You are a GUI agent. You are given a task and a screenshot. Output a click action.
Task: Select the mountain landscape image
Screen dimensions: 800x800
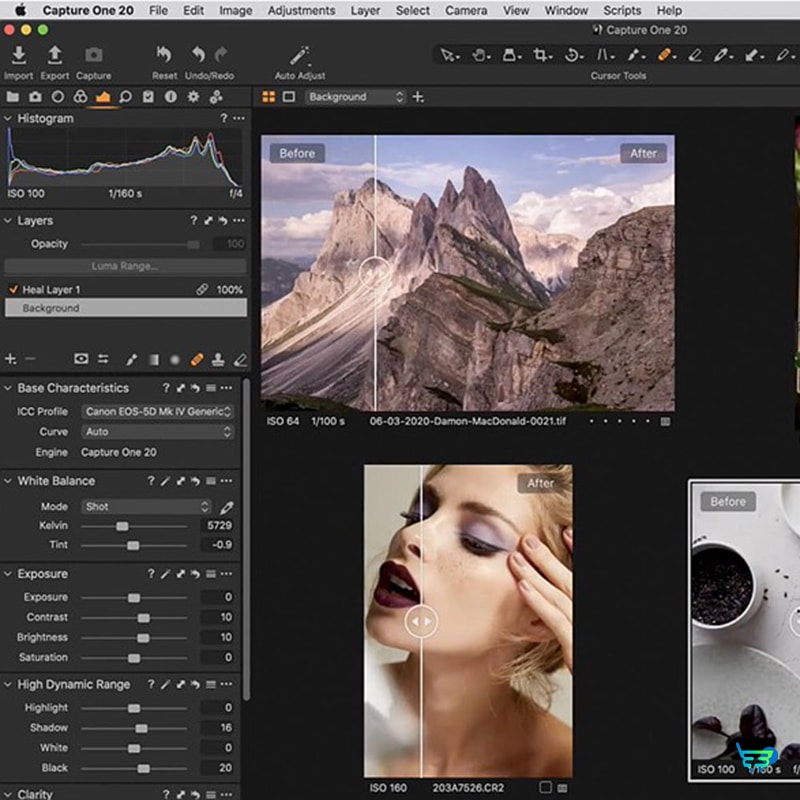coord(467,273)
